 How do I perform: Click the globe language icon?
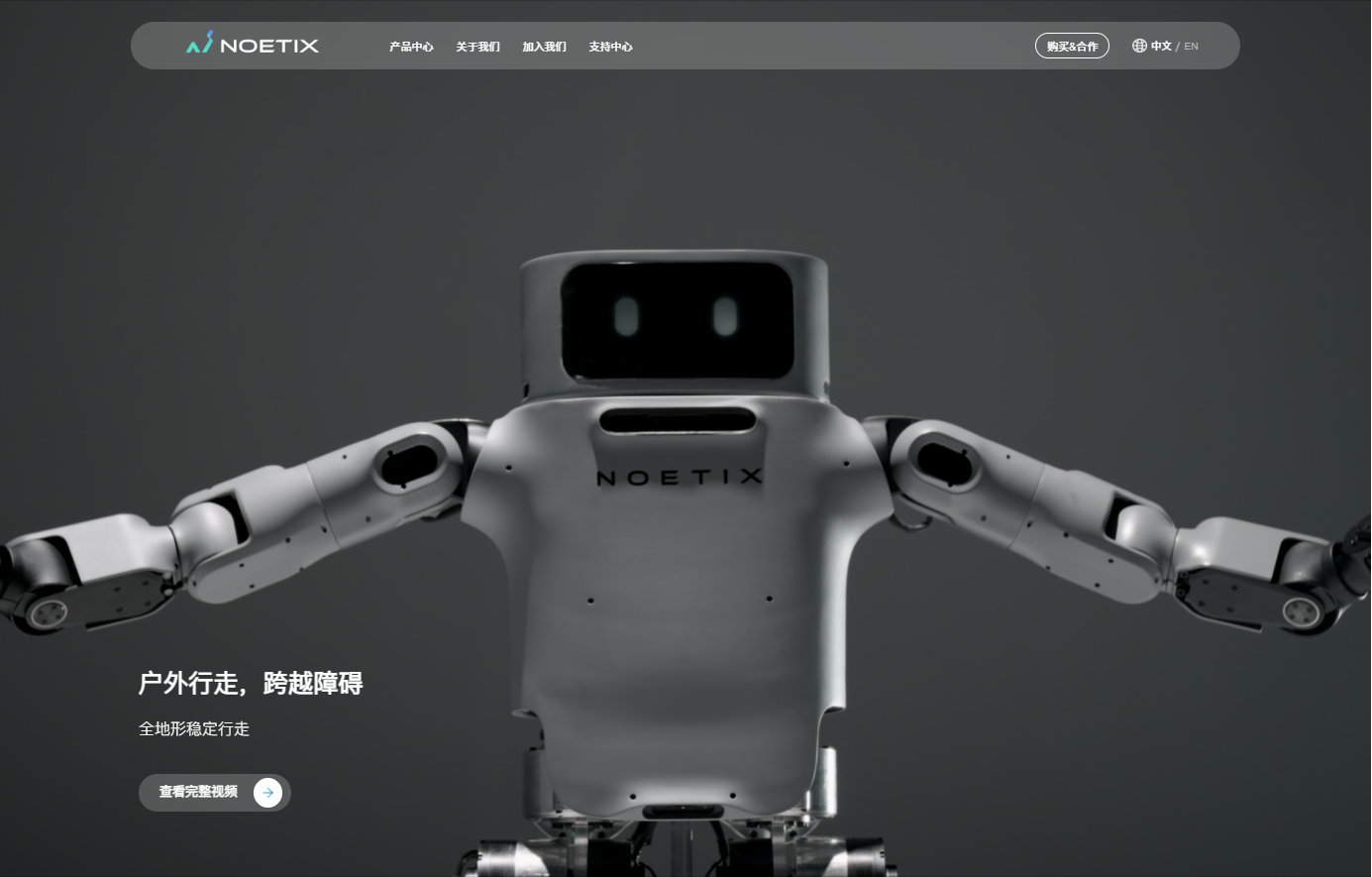(x=1139, y=46)
